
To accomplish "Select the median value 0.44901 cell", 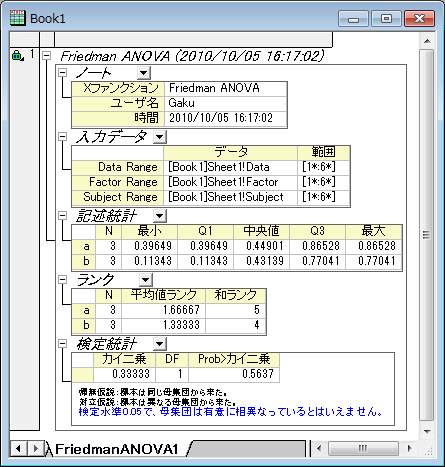I will (x=262, y=246).
